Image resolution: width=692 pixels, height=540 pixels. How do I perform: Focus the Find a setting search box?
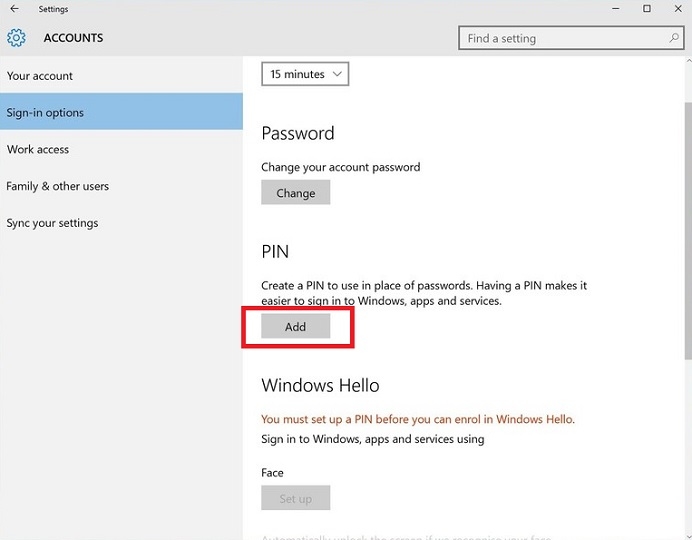(x=571, y=38)
